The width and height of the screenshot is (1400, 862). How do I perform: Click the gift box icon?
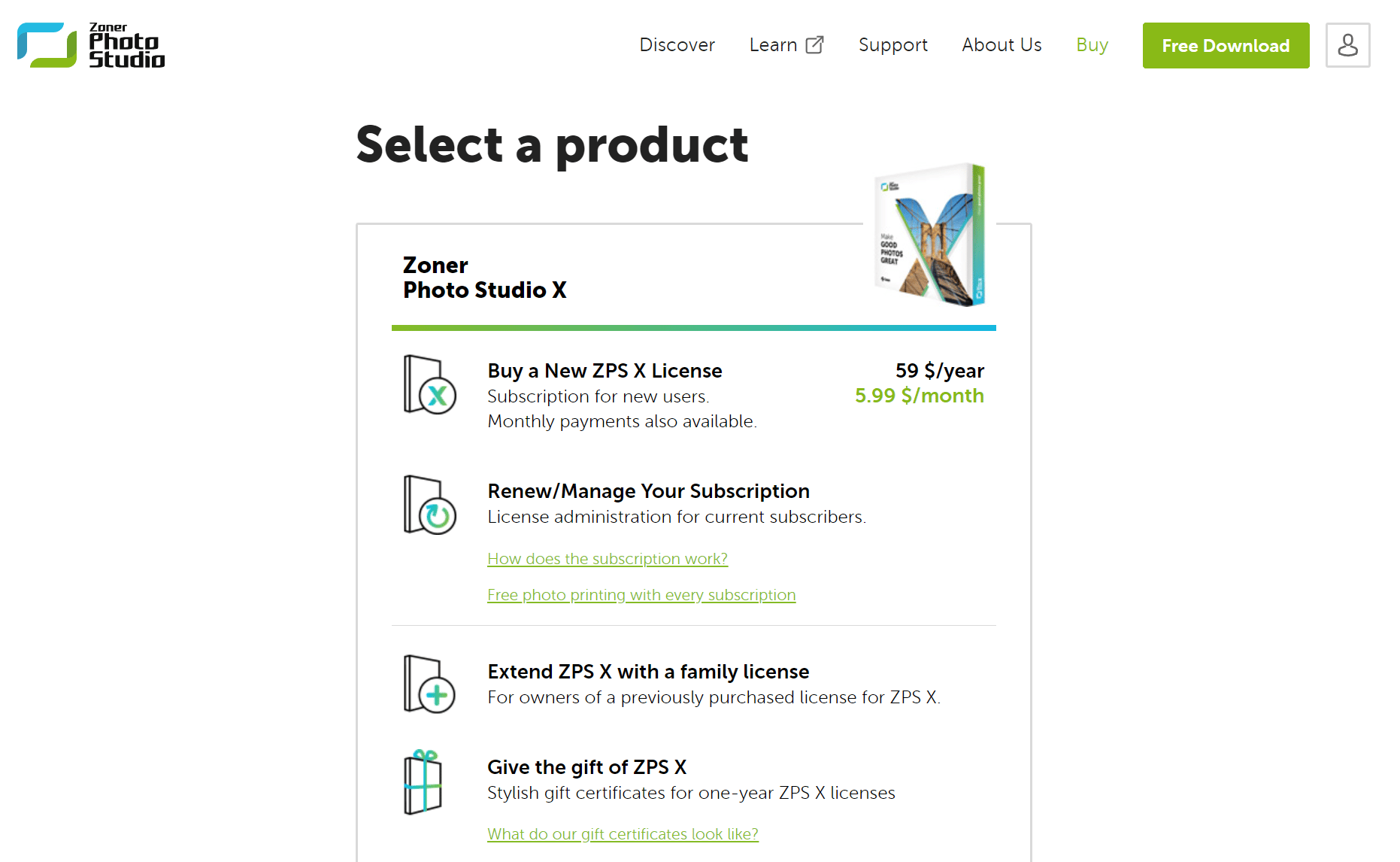423,782
